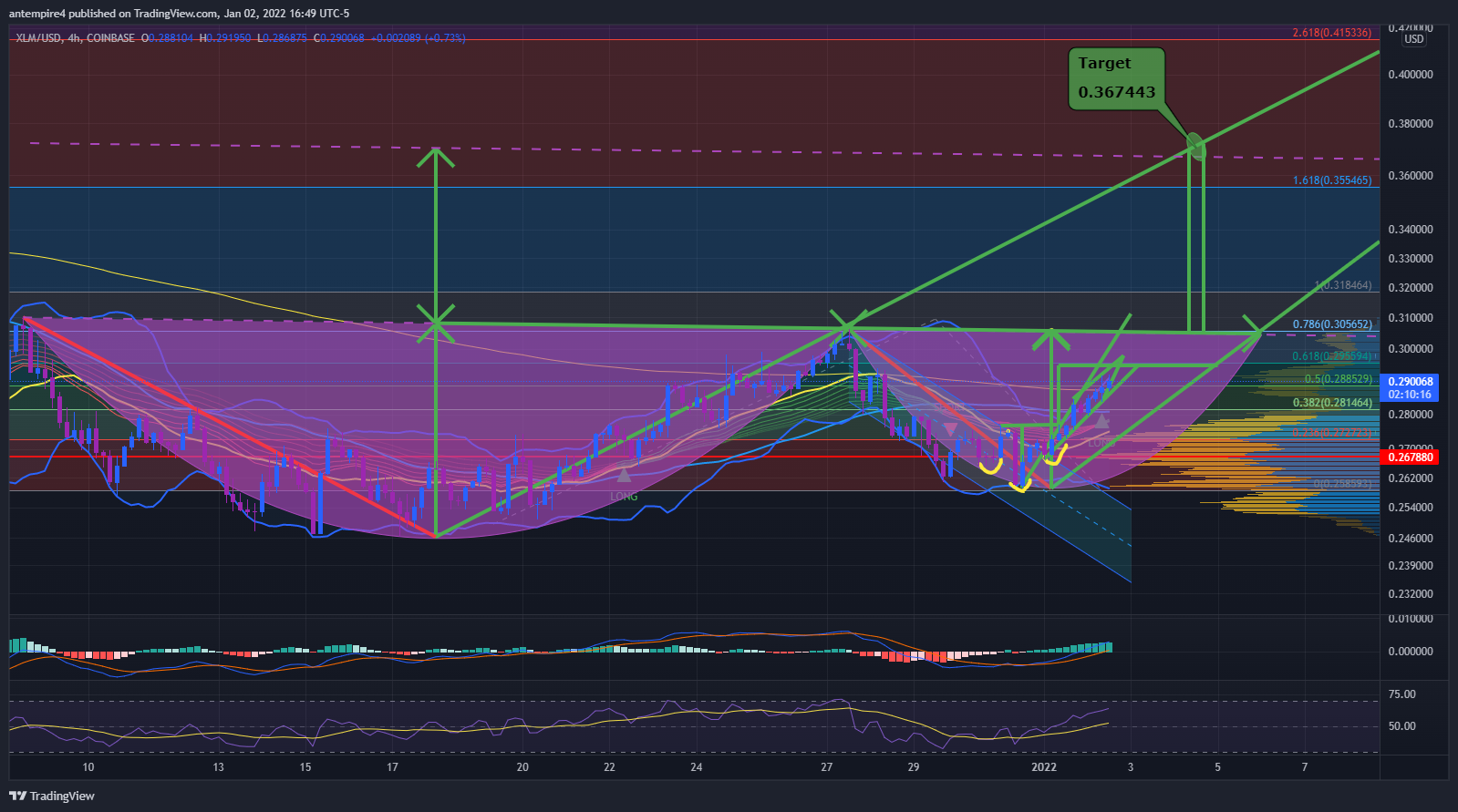Click the 0.262000 price axis label
This screenshot has height=812, width=1458.
coord(1412,478)
